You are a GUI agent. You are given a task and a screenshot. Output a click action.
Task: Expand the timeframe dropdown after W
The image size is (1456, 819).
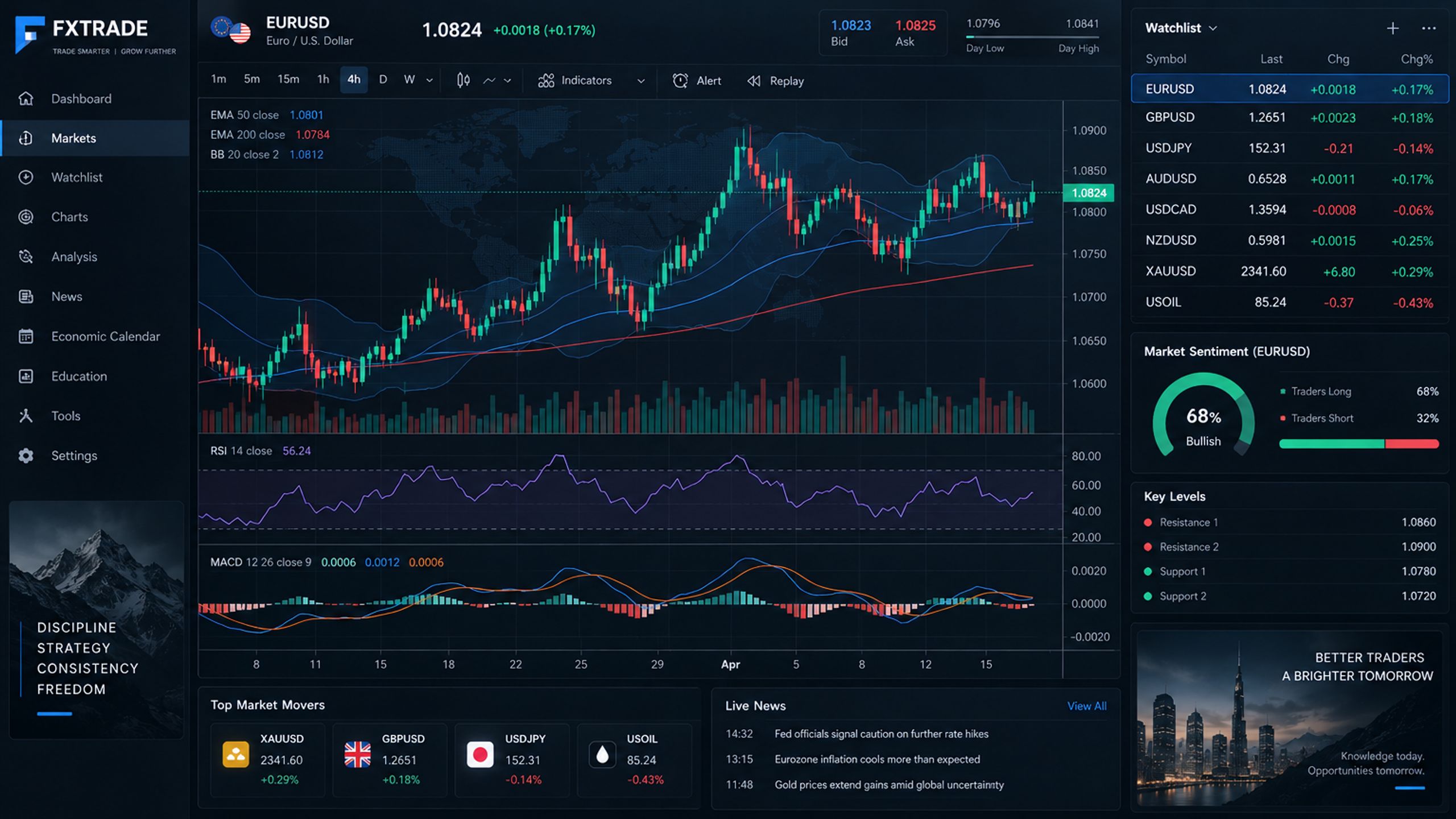click(429, 80)
